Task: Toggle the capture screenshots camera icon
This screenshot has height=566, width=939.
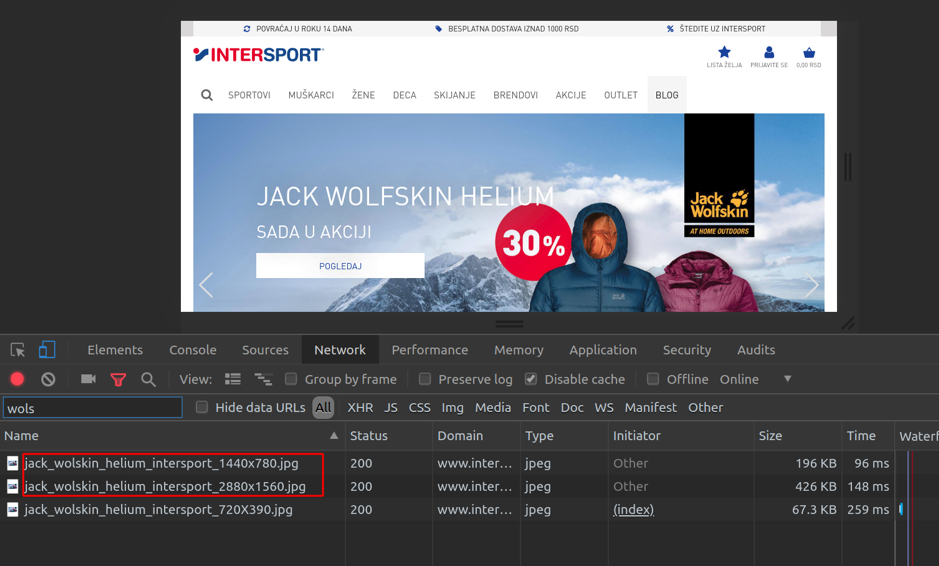Action: [x=88, y=379]
